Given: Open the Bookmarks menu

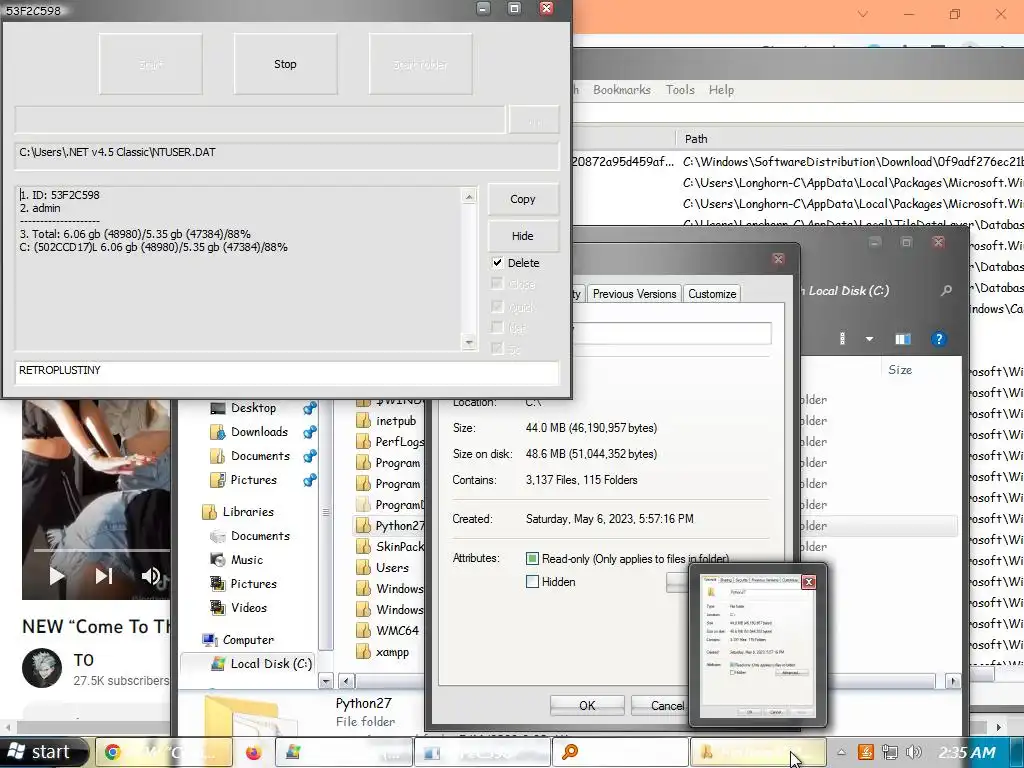Looking at the screenshot, I should point(622,89).
